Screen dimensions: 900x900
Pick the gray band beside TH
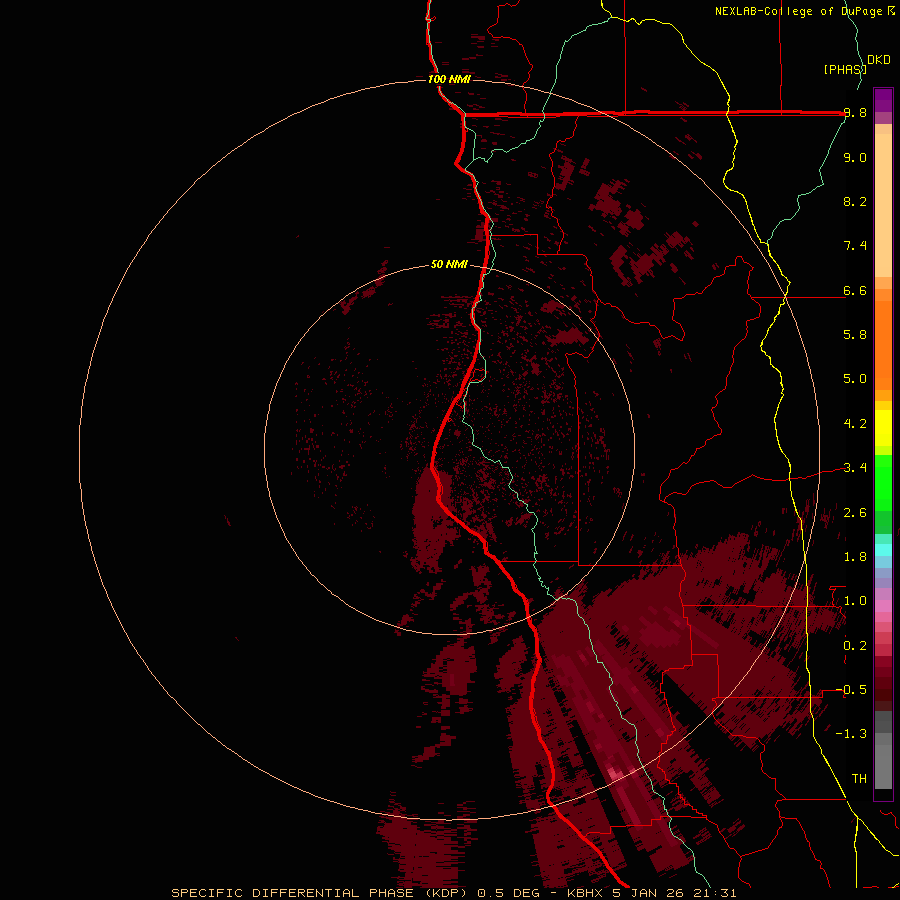[883, 769]
